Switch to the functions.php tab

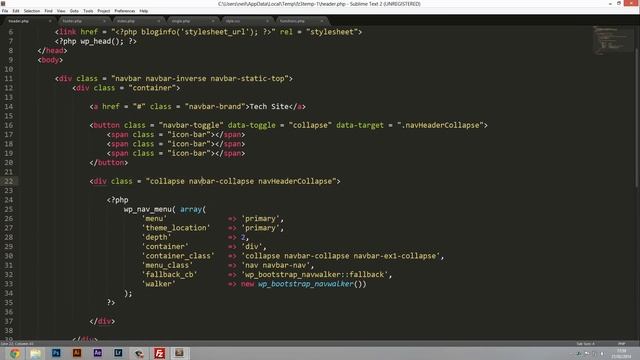click(299, 21)
